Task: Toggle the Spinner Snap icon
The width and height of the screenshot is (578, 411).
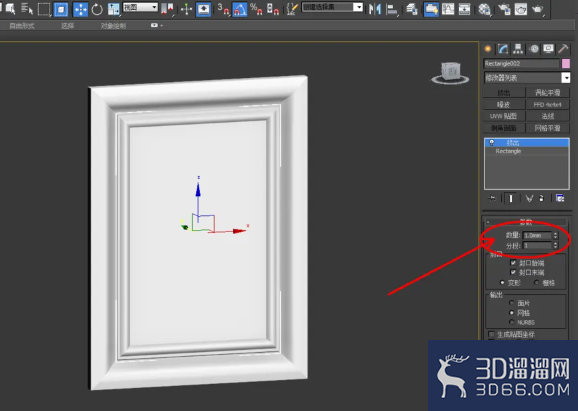Action: [x=272, y=9]
